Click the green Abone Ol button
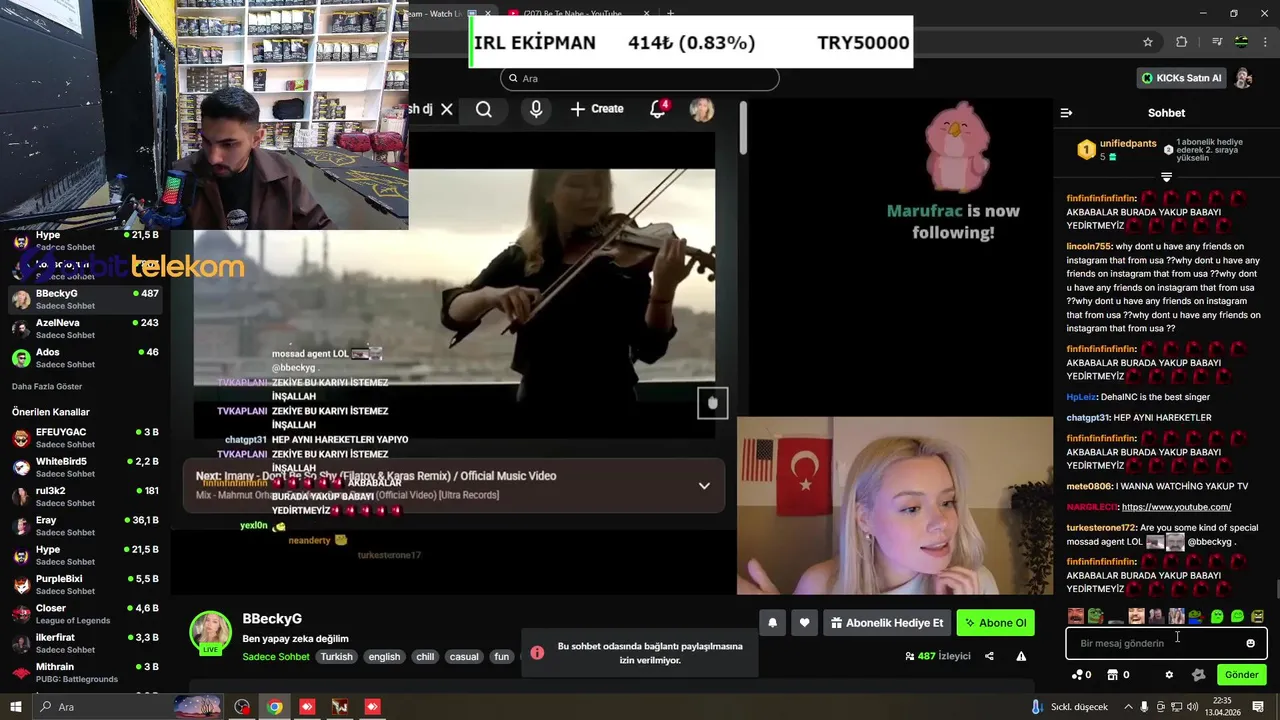Viewport: 1280px width, 720px height. coord(995,623)
